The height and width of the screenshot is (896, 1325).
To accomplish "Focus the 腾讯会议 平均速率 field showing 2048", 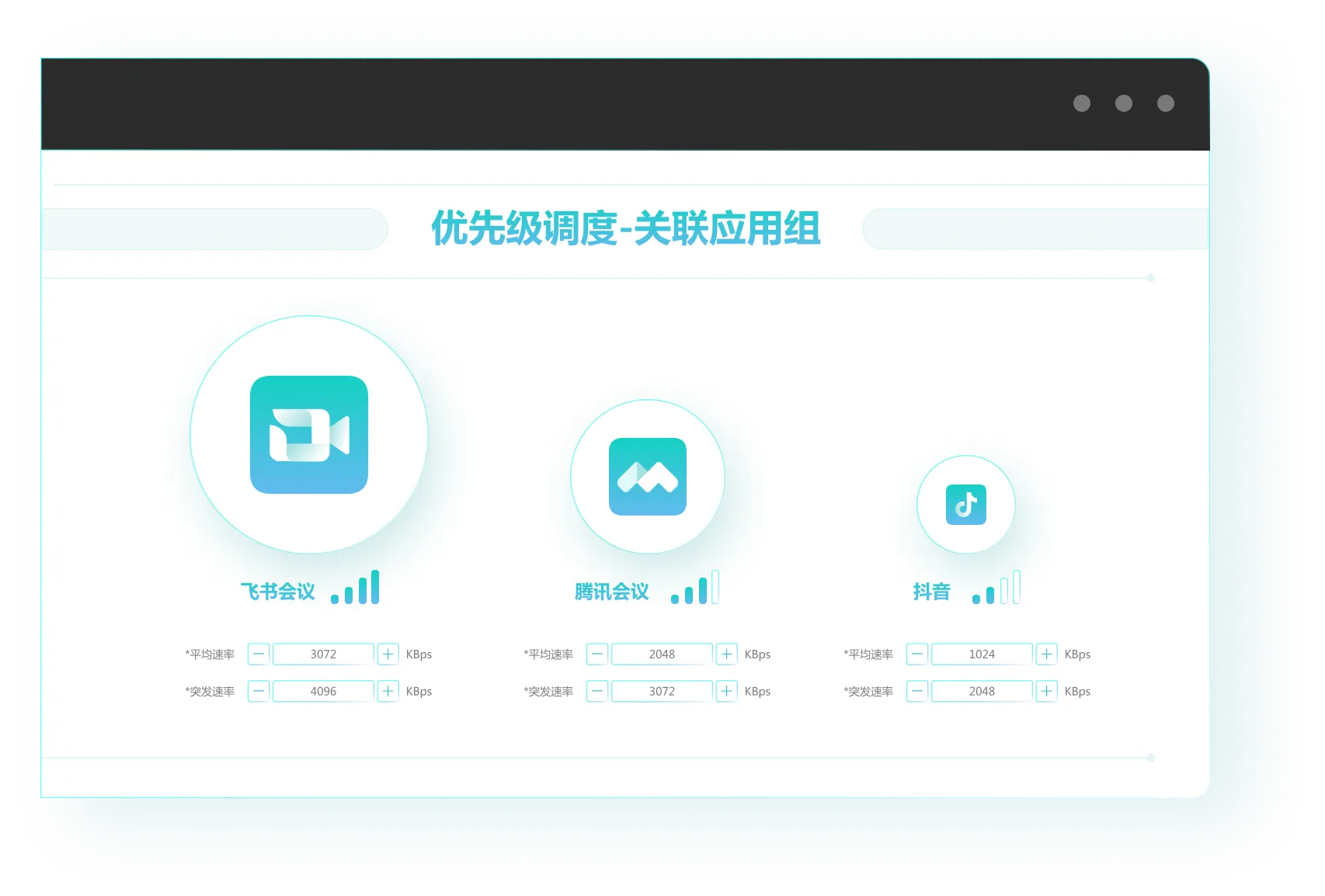I will point(662,655).
